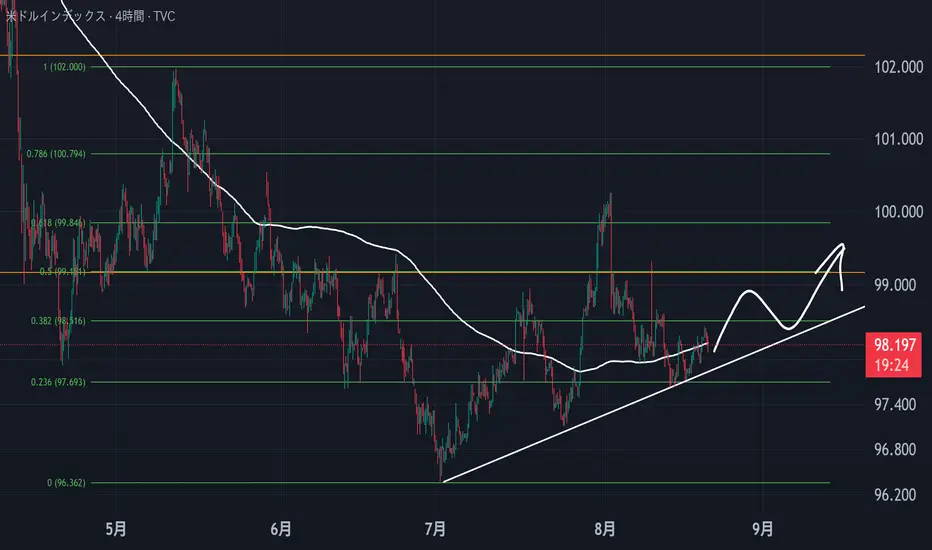Select the 0.382 (98.516) Fibonacci label
932x550 pixels.
[58, 320]
